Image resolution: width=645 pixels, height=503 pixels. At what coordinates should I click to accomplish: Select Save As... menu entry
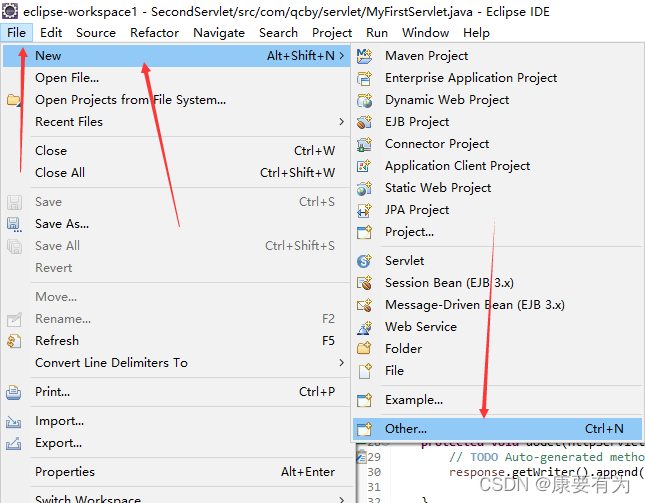click(176, 224)
